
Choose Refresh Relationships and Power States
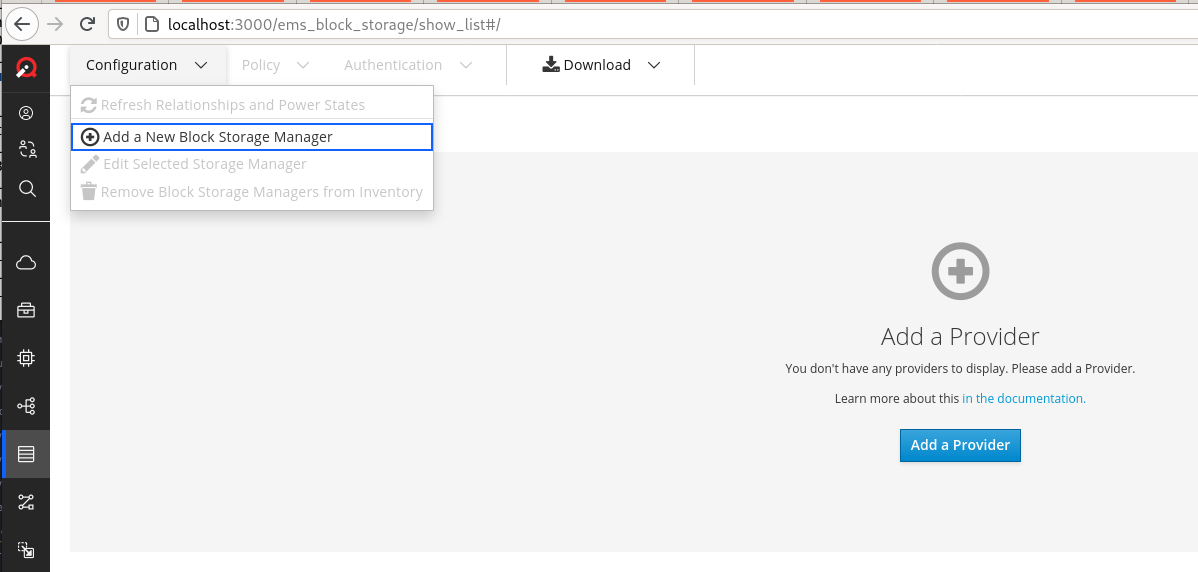click(251, 105)
